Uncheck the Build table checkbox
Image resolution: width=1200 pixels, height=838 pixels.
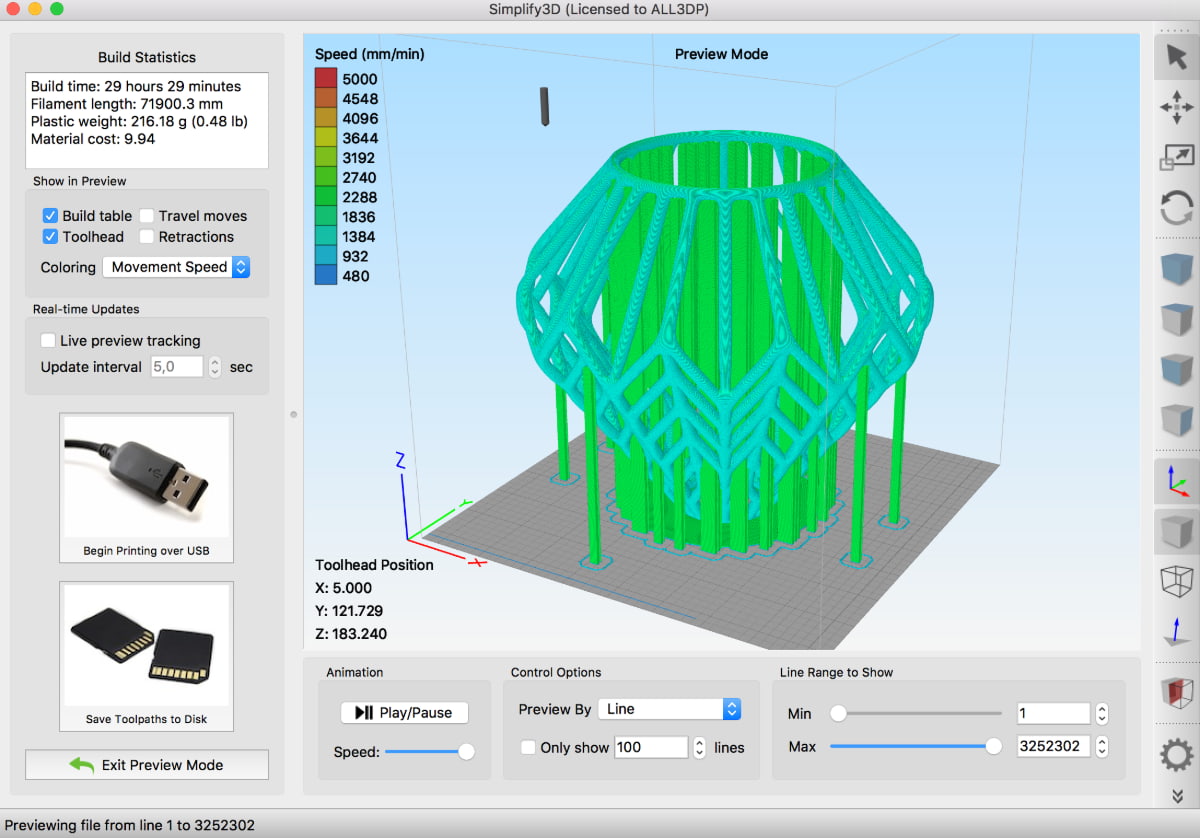50,216
